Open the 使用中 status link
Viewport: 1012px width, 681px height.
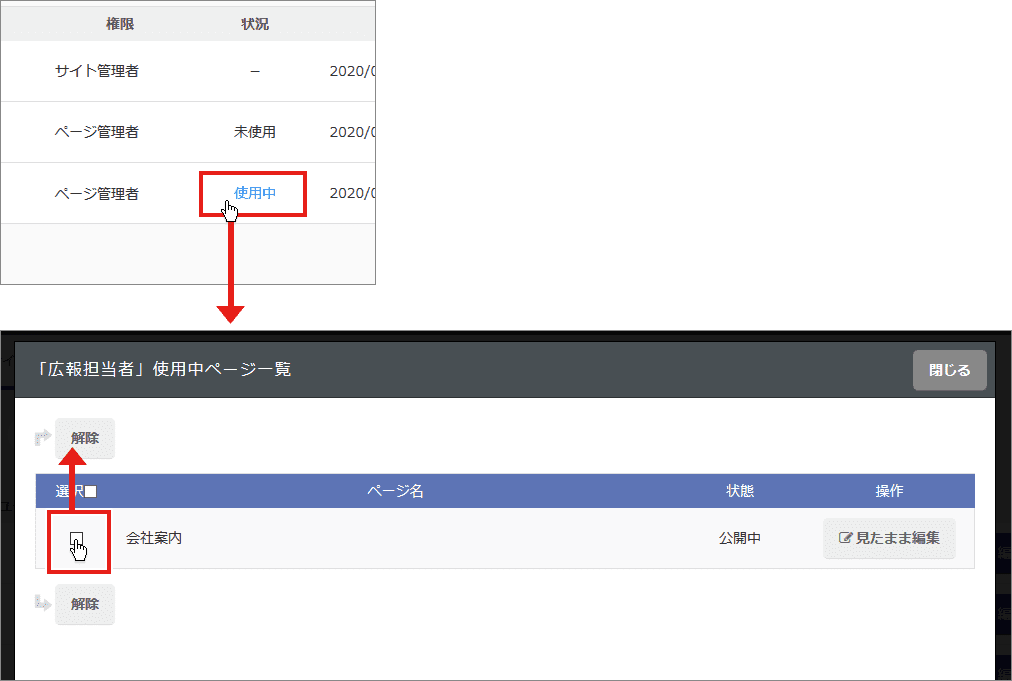pos(254,193)
